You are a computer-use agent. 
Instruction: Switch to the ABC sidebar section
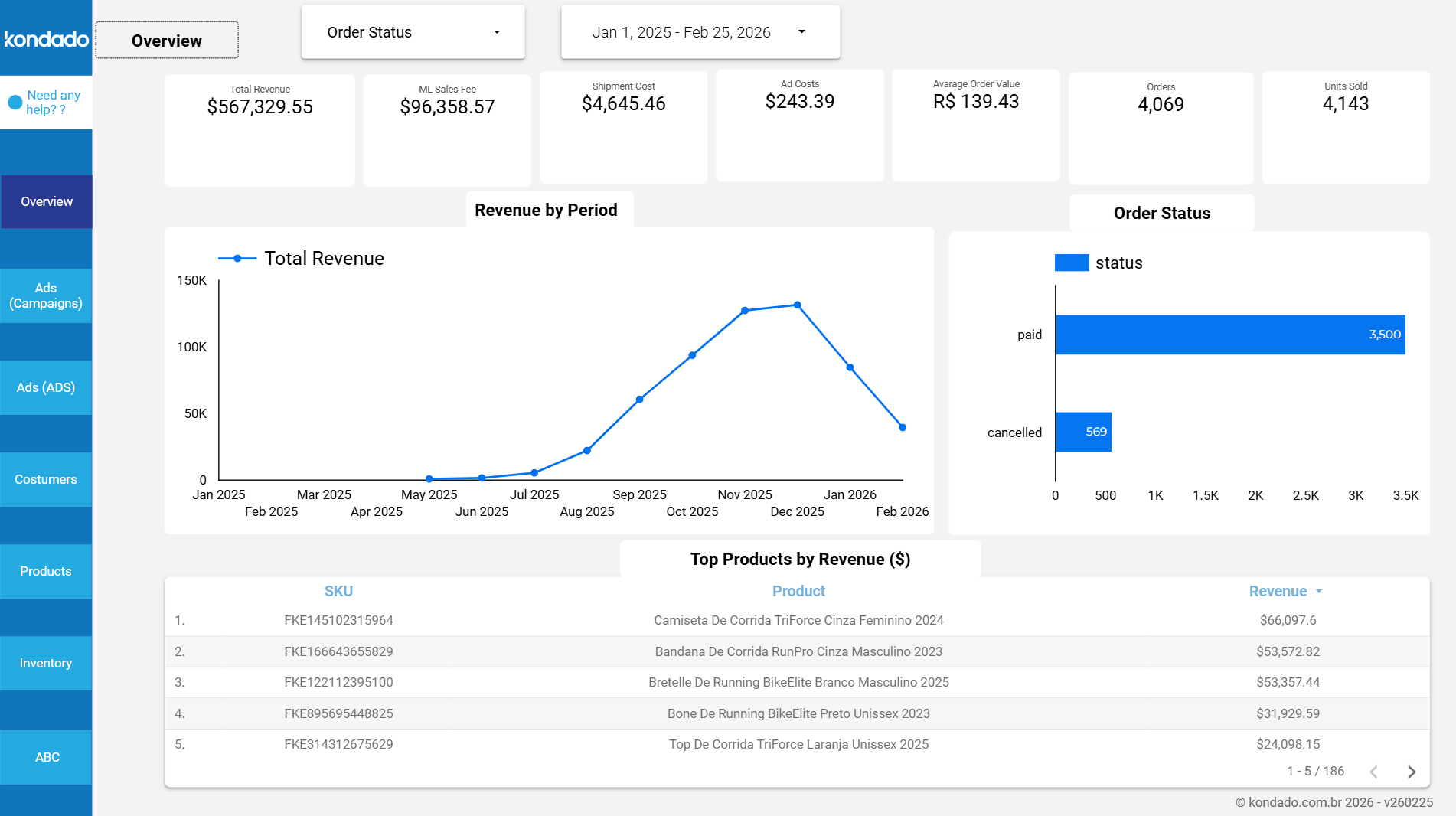point(46,757)
